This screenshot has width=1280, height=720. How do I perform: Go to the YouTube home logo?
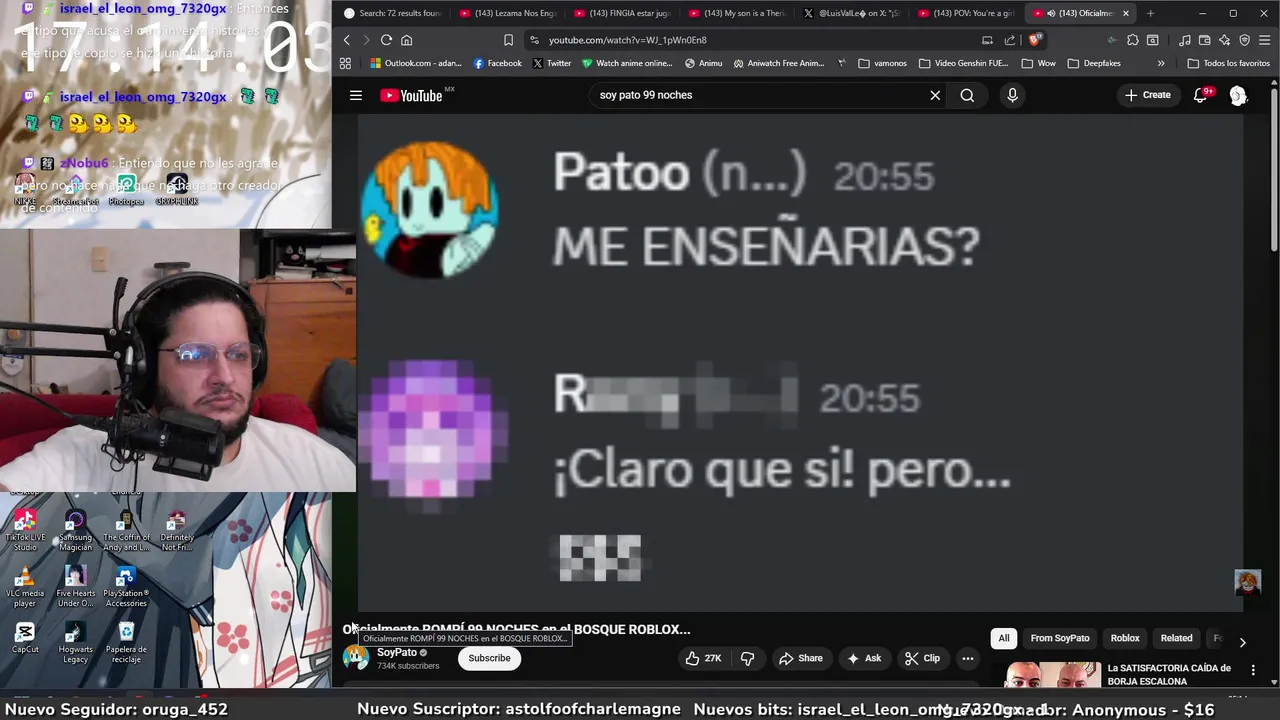411,96
